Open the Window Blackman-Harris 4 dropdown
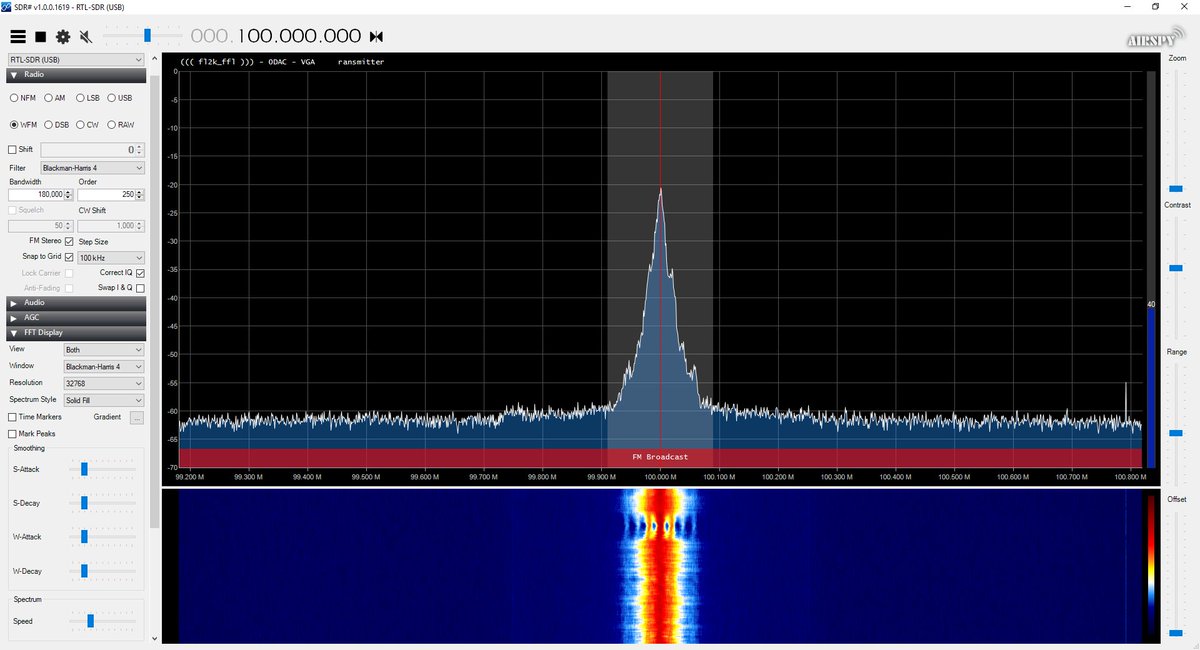Viewport: 1200px width, 650px height. [x=104, y=367]
